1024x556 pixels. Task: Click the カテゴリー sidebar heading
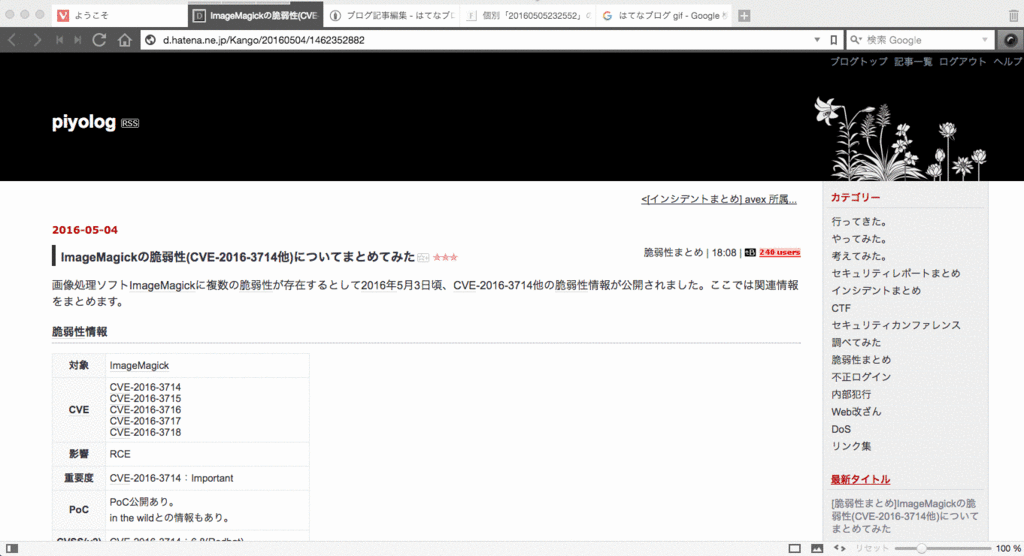pyautogui.click(x=856, y=197)
